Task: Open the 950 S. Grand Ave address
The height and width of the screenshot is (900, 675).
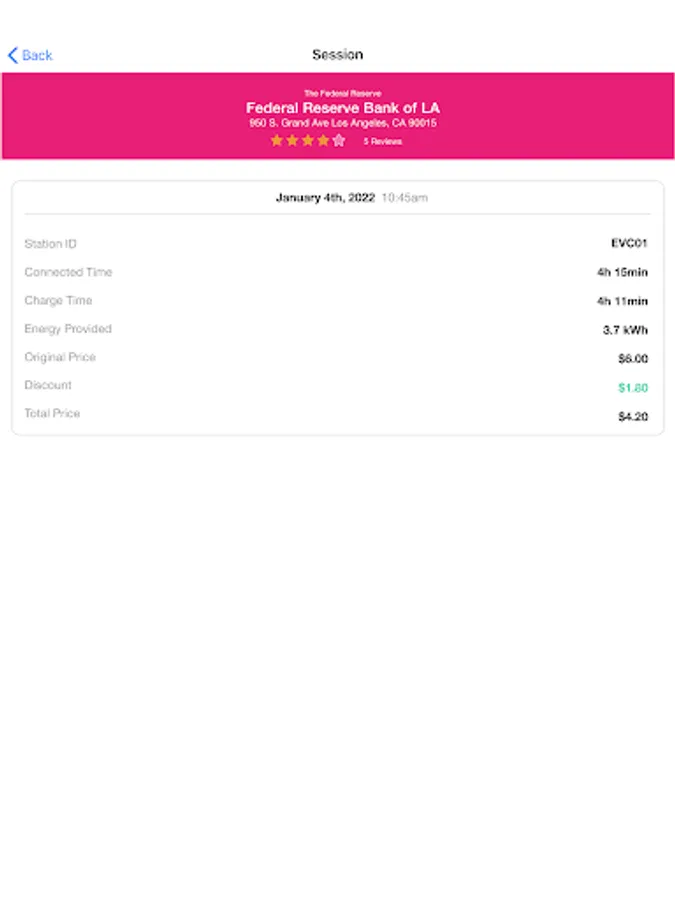Action: point(343,123)
